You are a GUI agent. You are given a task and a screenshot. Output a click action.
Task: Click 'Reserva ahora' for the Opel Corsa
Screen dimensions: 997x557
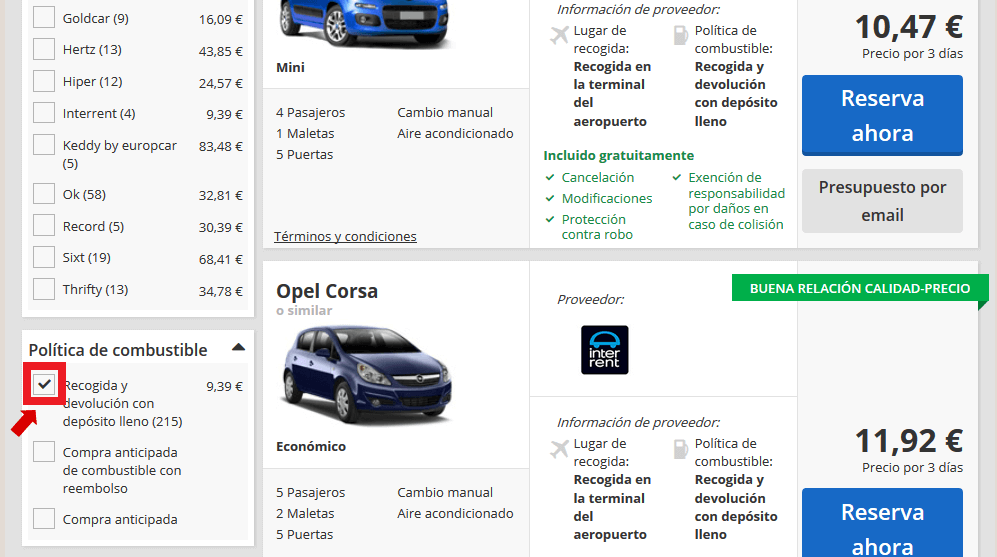(x=882, y=523)
